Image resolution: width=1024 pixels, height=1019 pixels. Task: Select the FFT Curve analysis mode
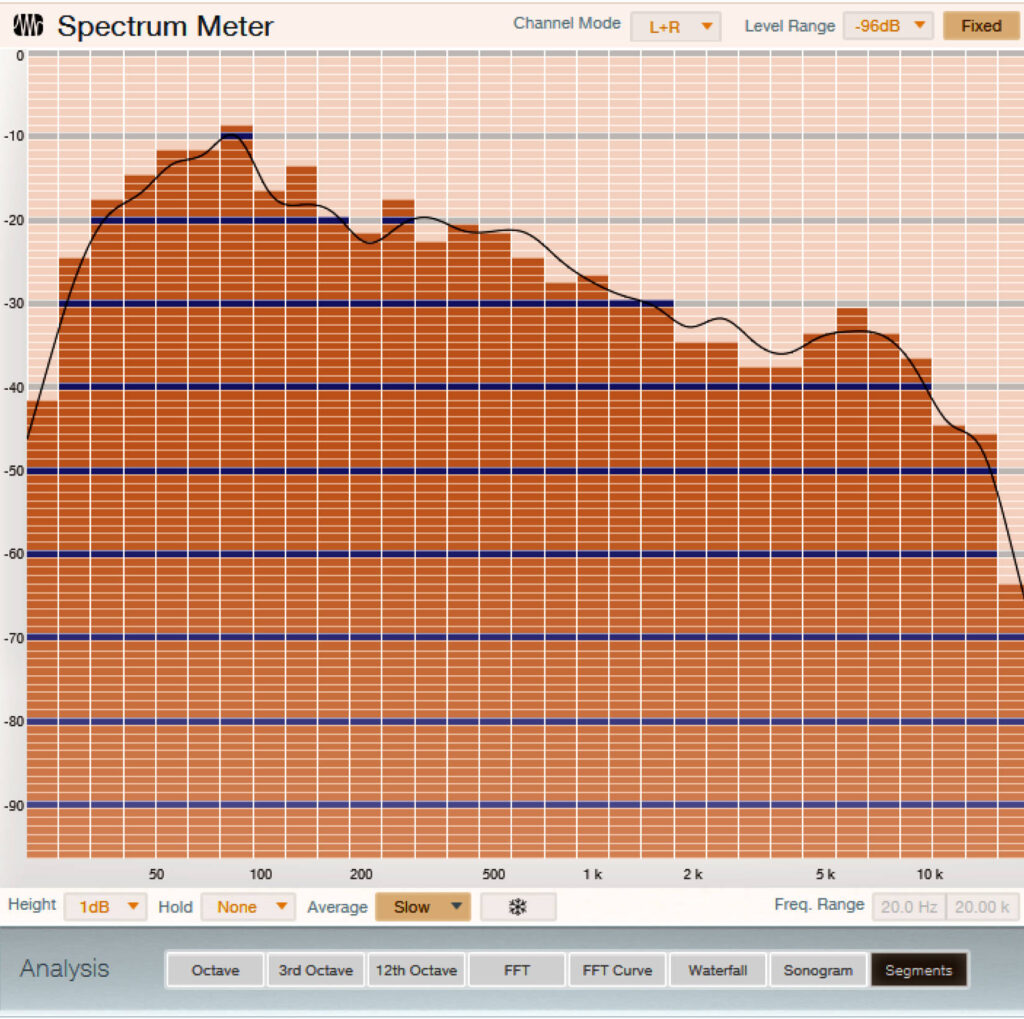(616, 970)
